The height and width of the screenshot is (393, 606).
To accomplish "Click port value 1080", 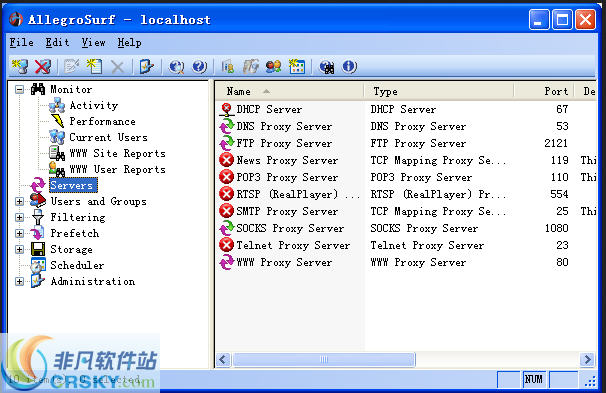I will point(556,228).
